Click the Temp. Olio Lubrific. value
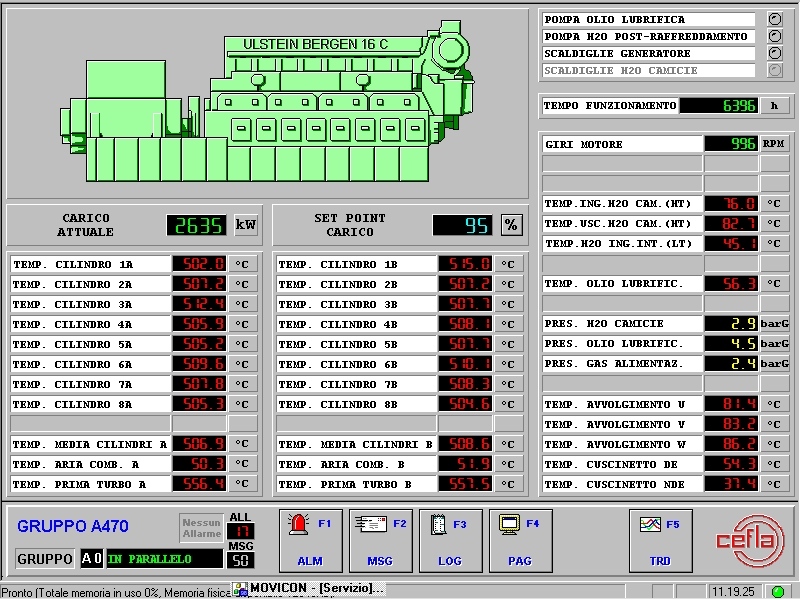Viewport: 800px width, 600px height. pyautogui.click(x=731, y=284)
